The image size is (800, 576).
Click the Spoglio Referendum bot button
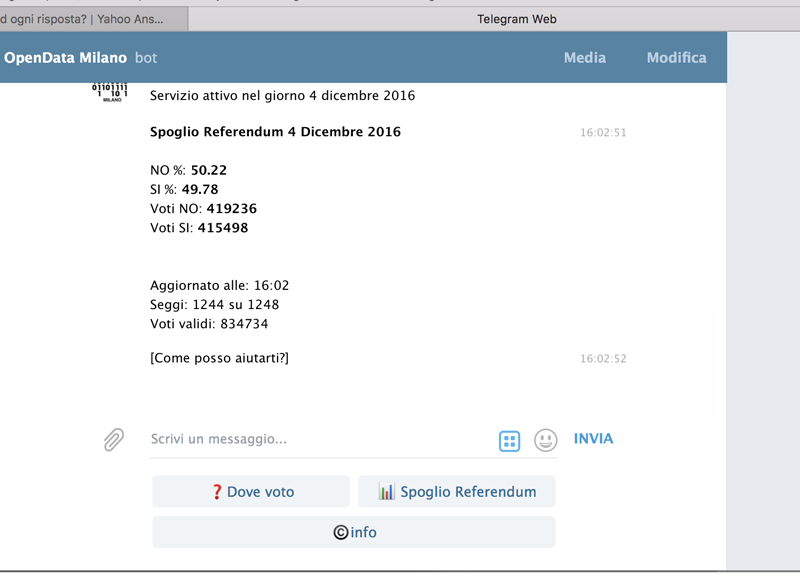(457, 491)
